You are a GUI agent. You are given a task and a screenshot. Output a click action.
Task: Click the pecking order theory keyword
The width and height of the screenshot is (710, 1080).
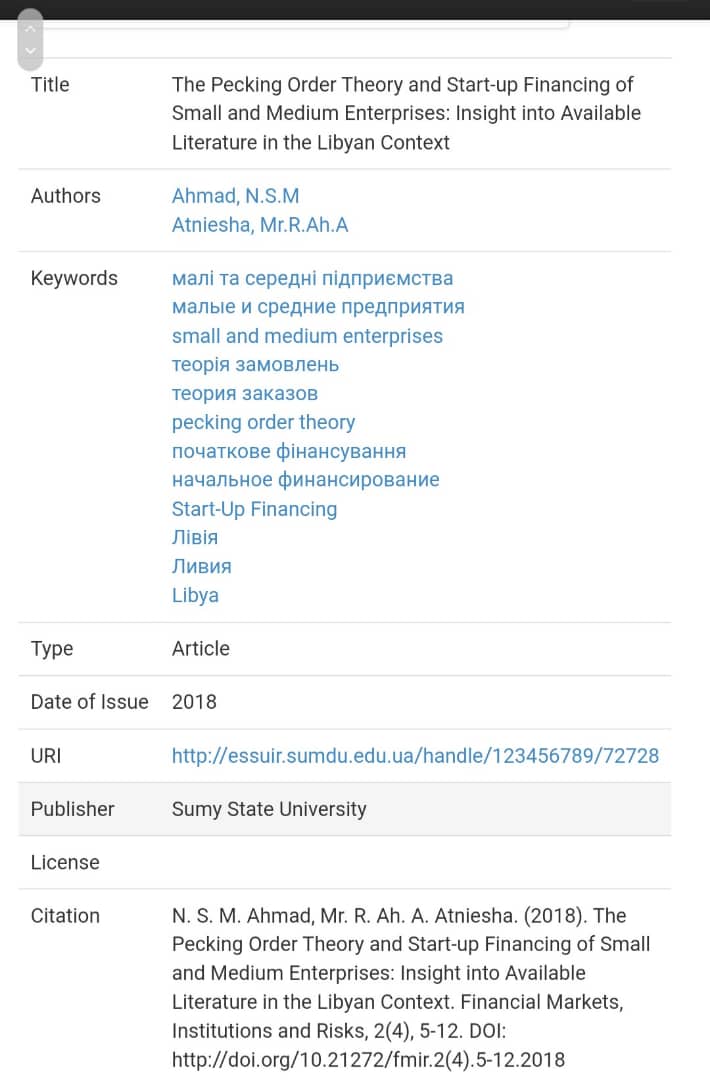click(263, 422)
